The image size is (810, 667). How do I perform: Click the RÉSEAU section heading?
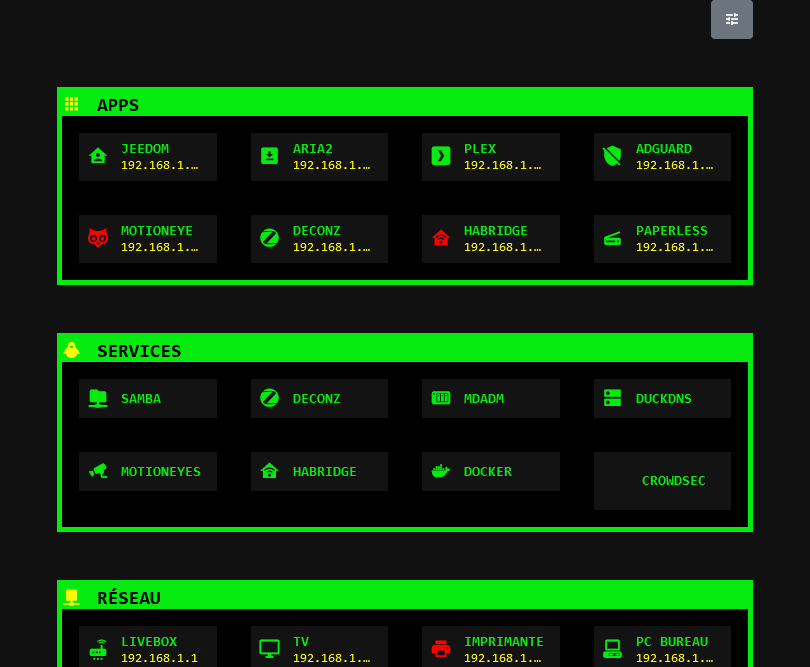point(129,598)
